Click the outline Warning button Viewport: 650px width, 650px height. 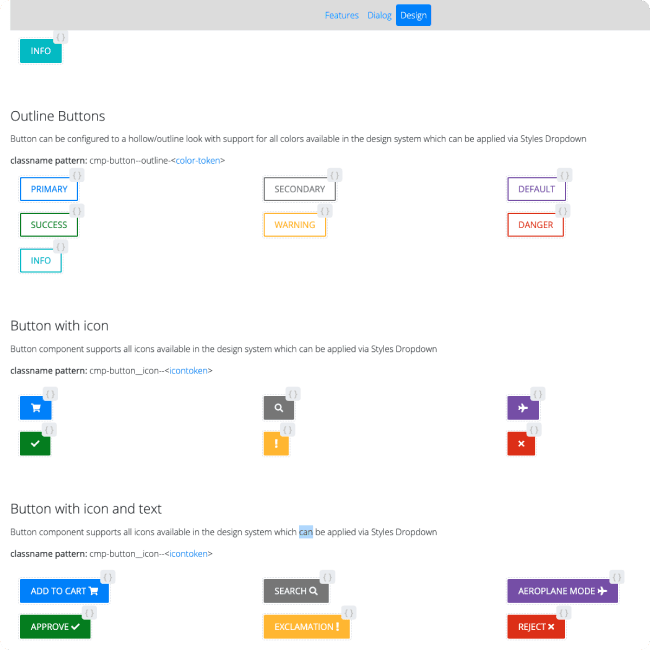(x=295, y=225)
